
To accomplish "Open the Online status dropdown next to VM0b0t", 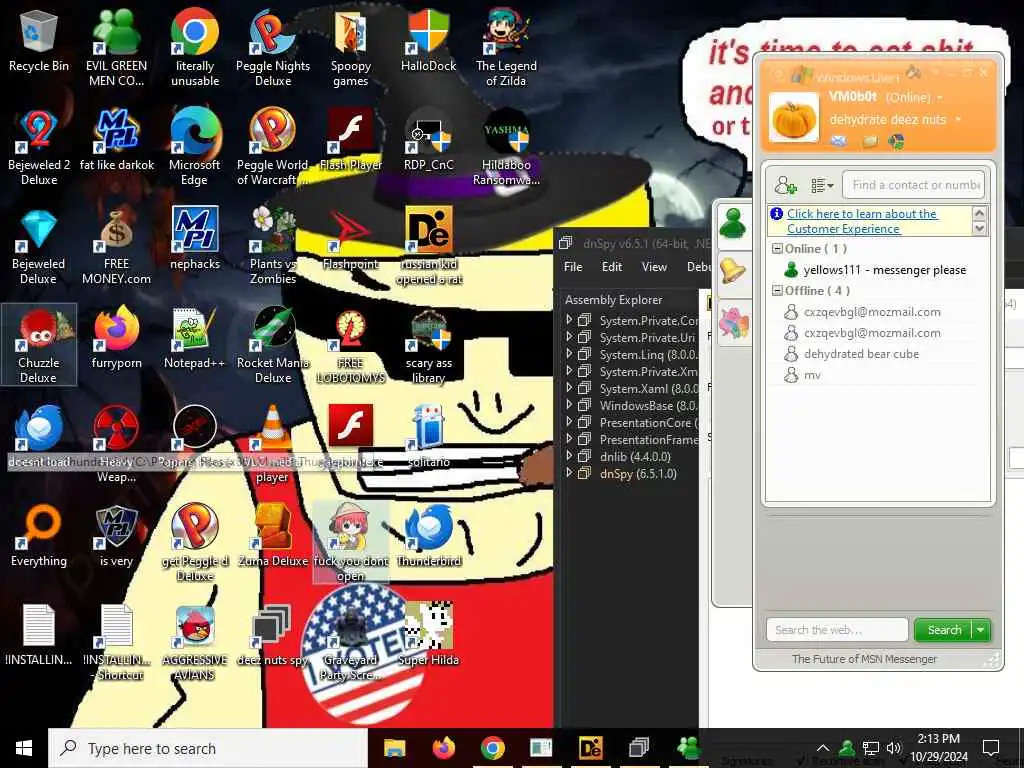I will pos(940,97).
